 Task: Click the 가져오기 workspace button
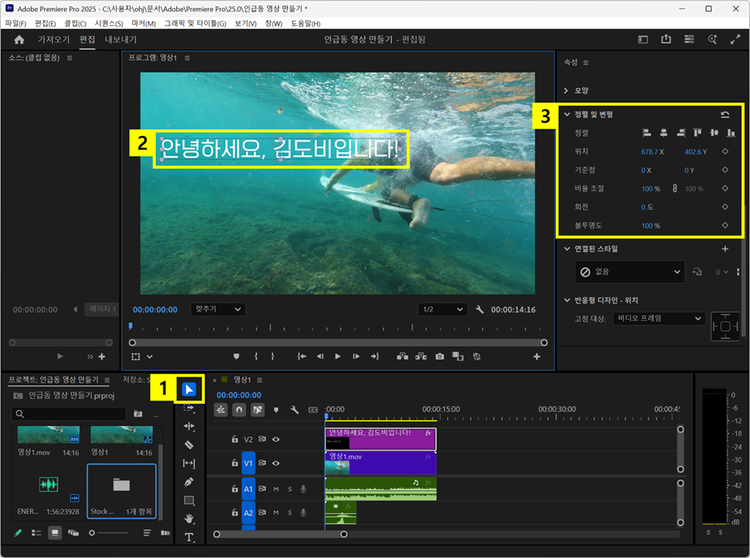[54, 40]
